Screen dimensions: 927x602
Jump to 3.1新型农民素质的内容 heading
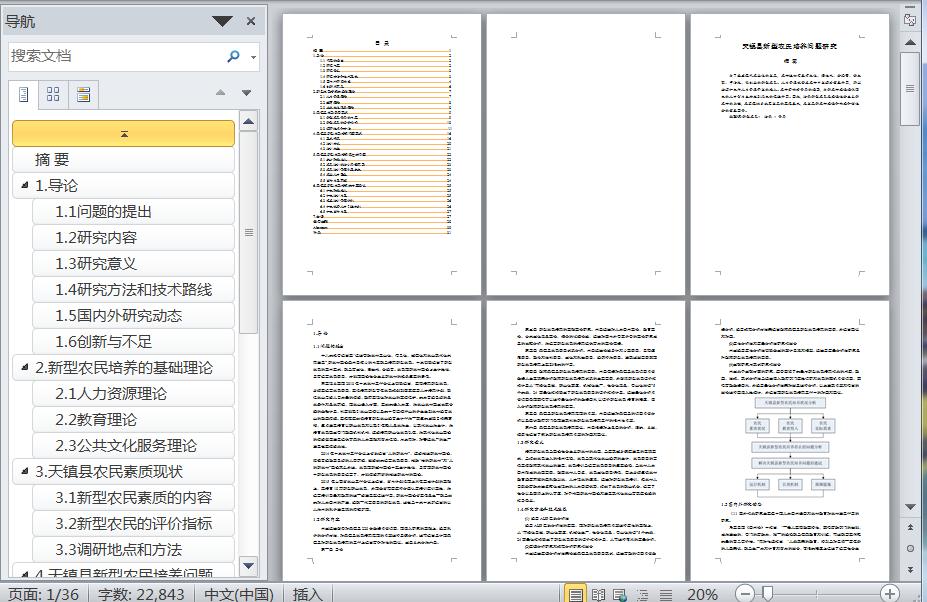[x=134, y=498]
